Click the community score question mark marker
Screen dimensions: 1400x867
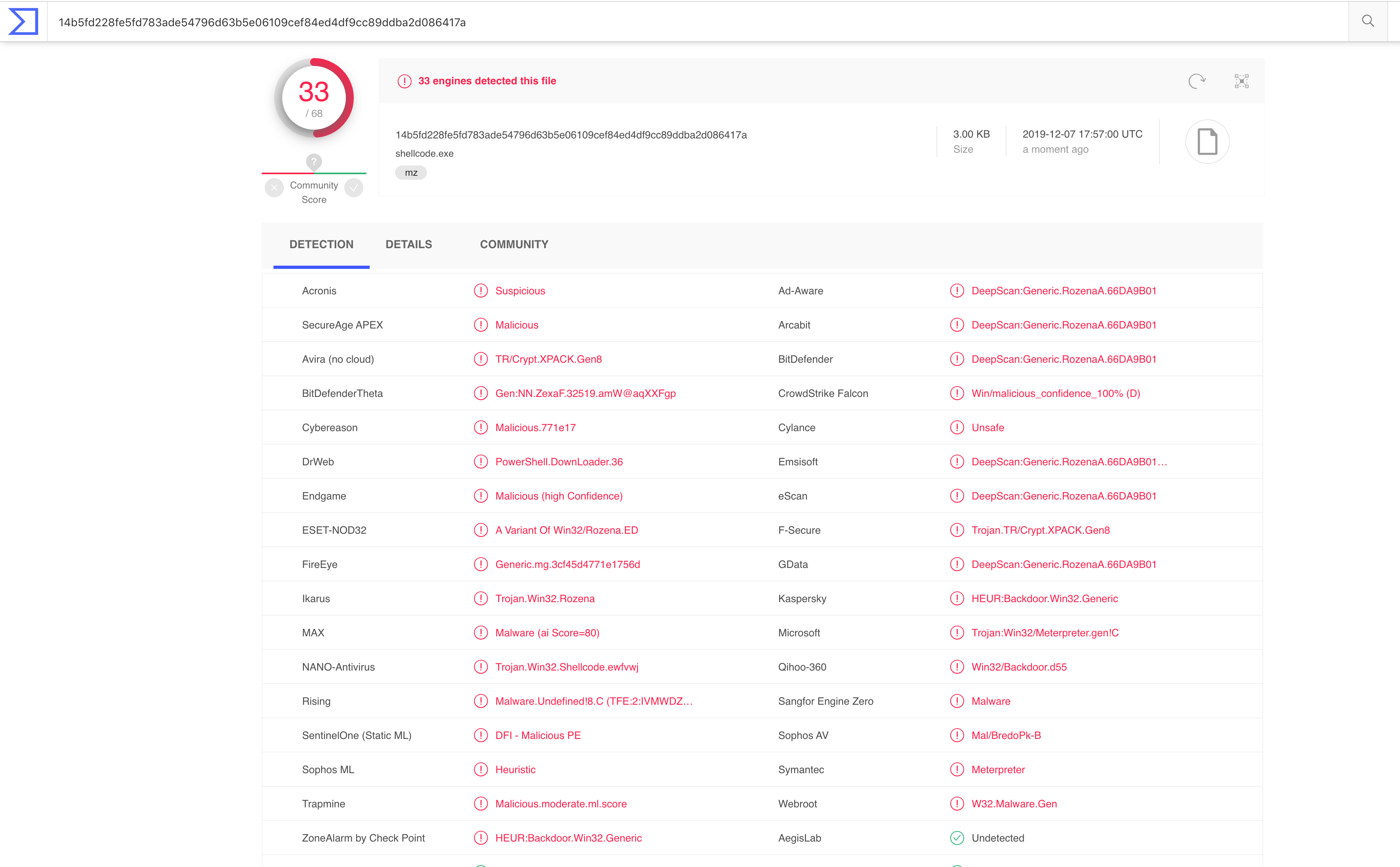click(x=314, y=162)
